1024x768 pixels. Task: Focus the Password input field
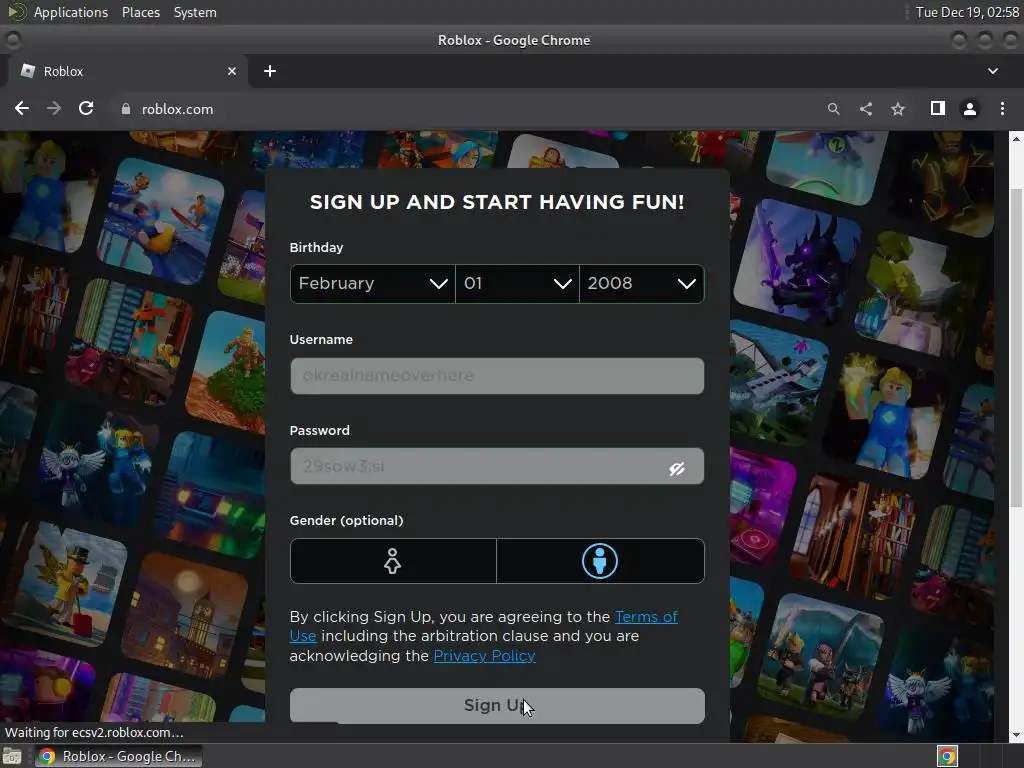[497, 466]
